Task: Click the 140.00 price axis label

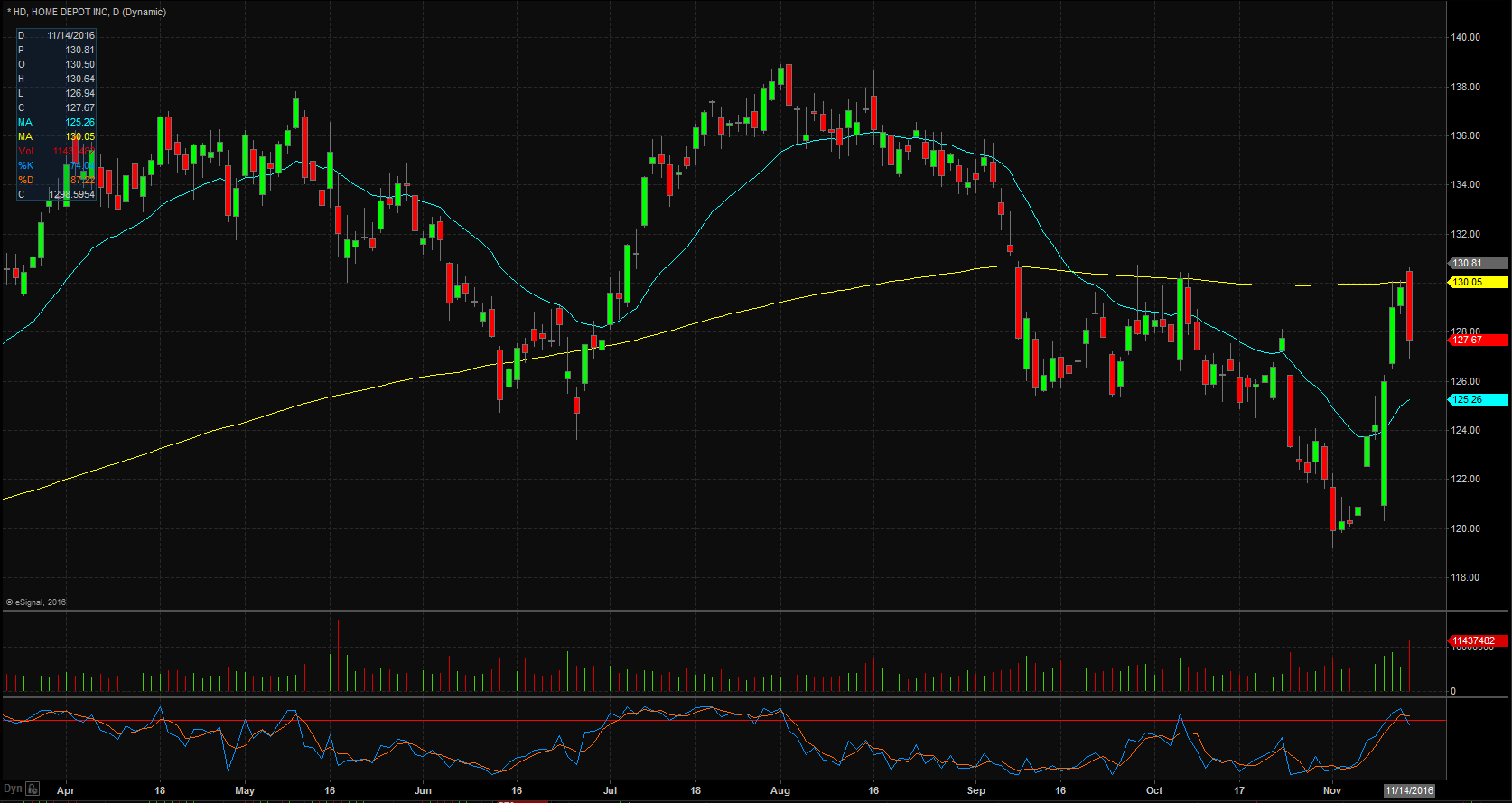Action: pos(1465,38)
